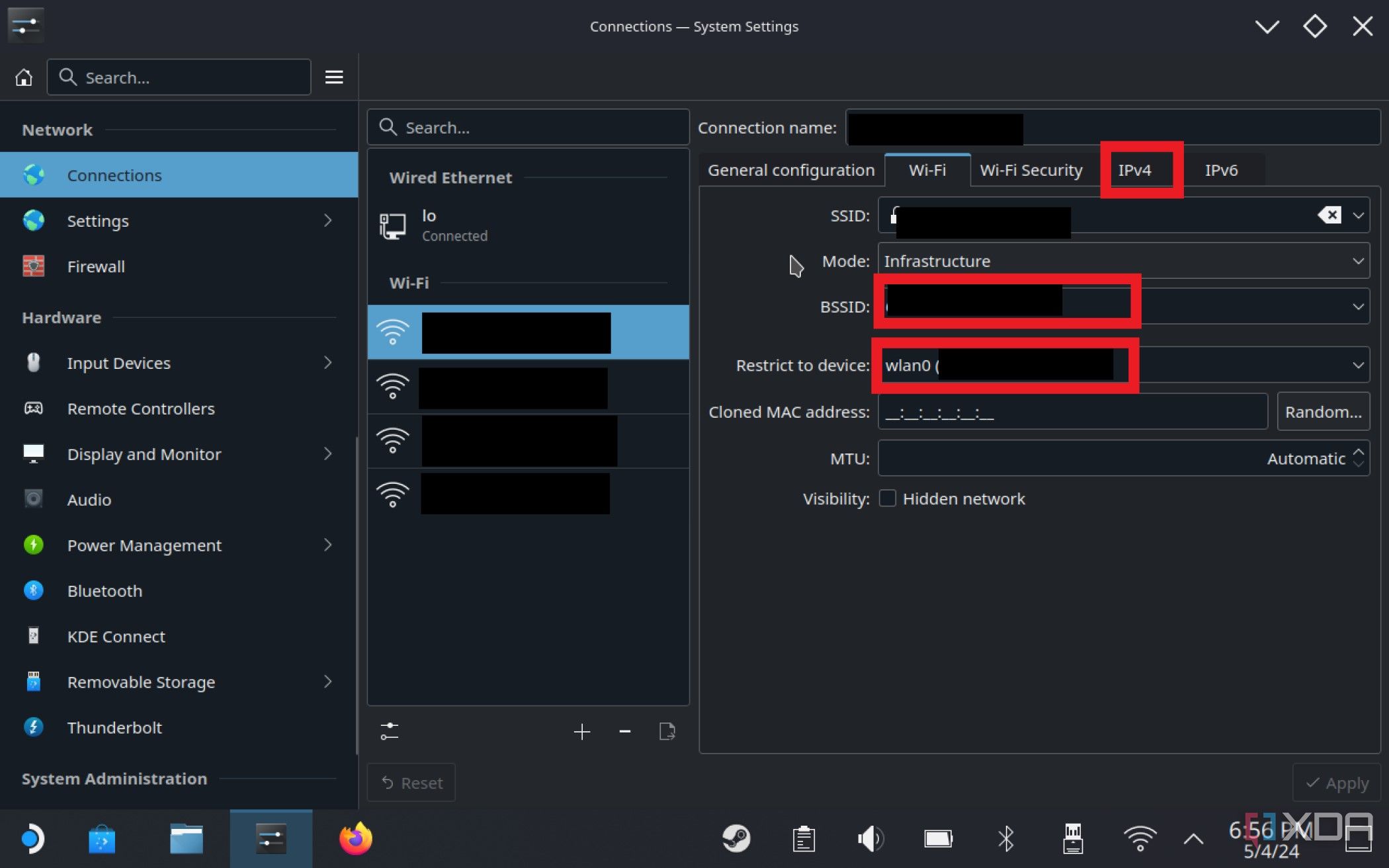Viewport: 1389px width, 868px height.
Task: Click the add connection plus button
Action: coord(582,731)
